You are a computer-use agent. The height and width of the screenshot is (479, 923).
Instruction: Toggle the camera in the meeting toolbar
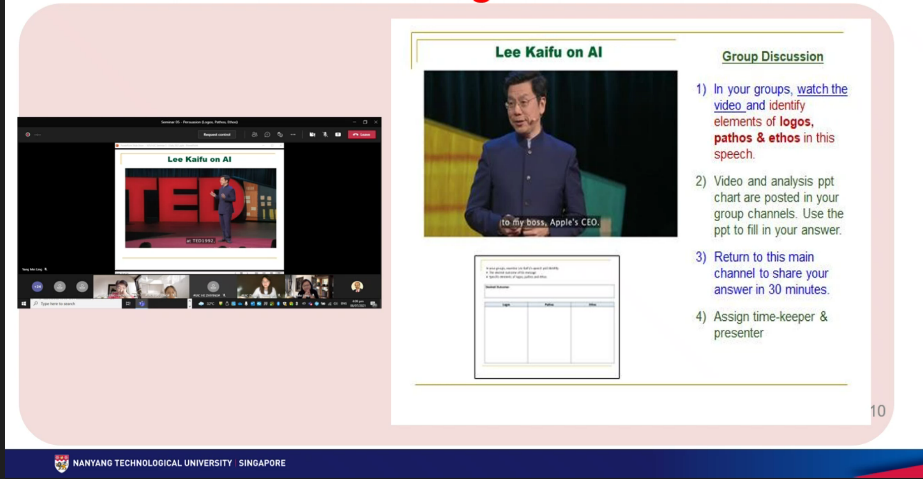click(313, 134)
